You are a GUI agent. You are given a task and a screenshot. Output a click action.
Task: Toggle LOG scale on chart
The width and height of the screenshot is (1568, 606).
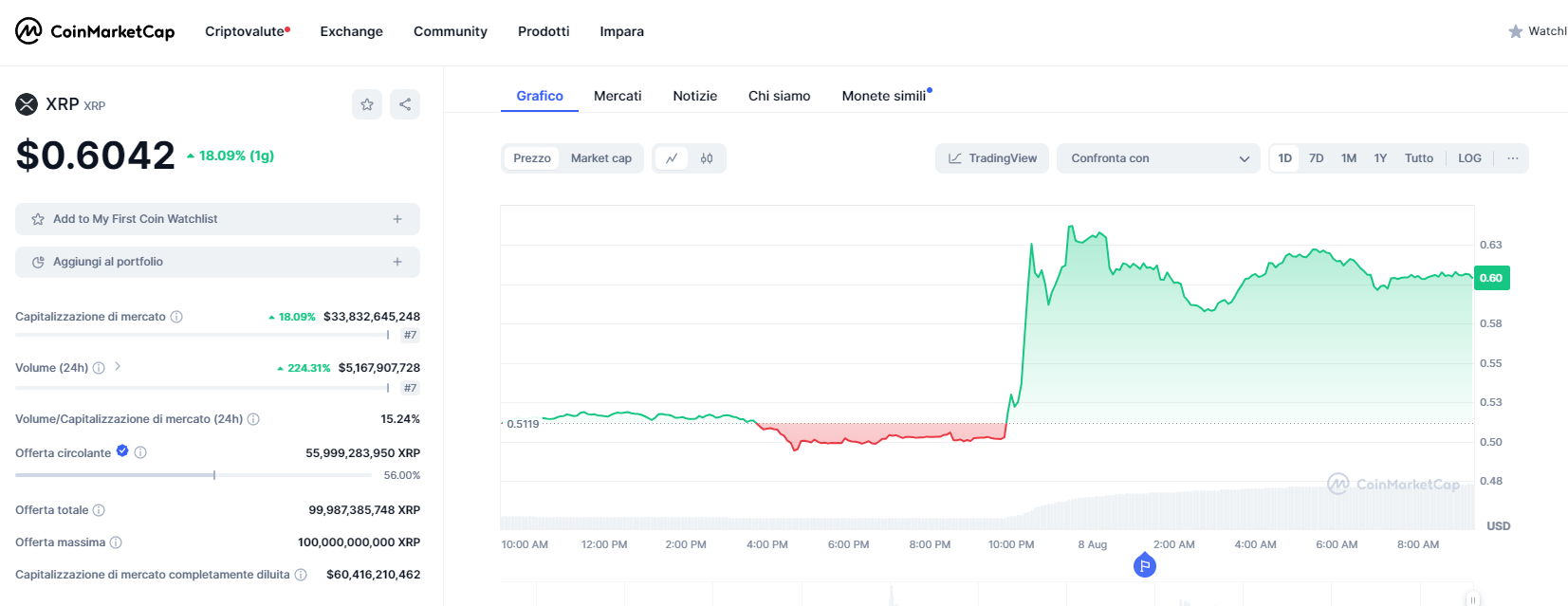1469,158
